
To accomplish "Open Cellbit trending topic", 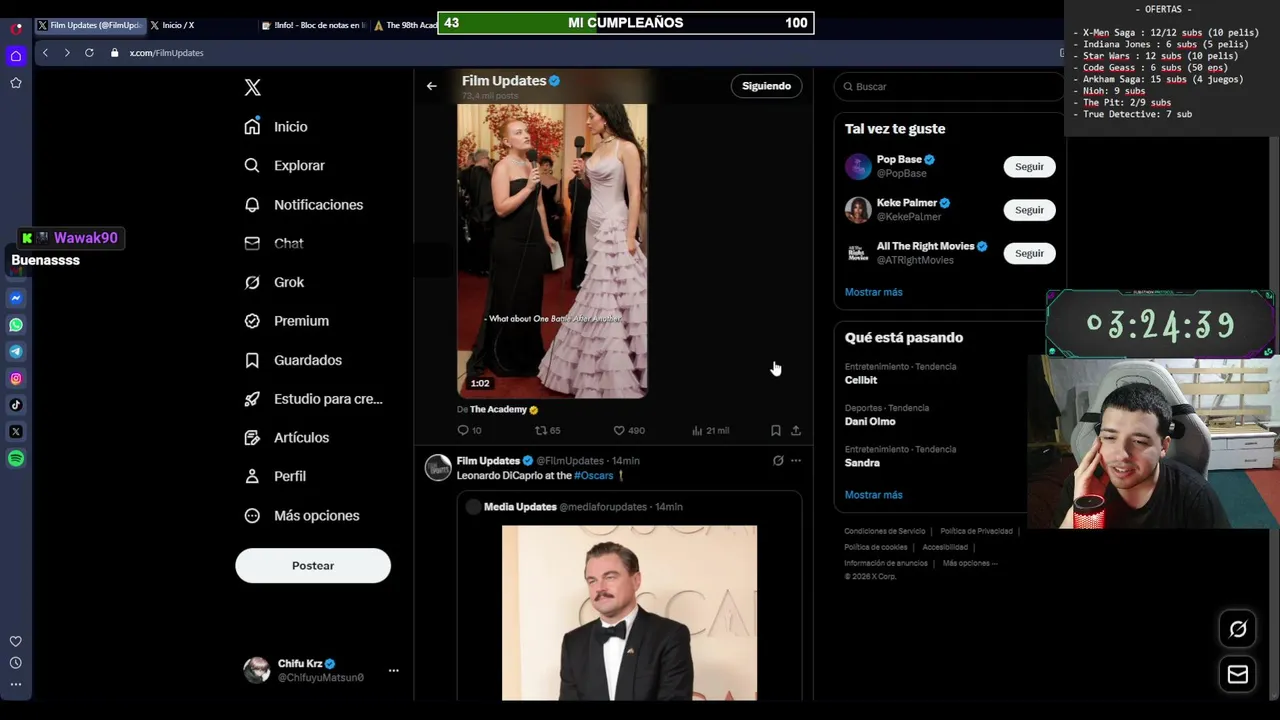I will tap(861, 380).
